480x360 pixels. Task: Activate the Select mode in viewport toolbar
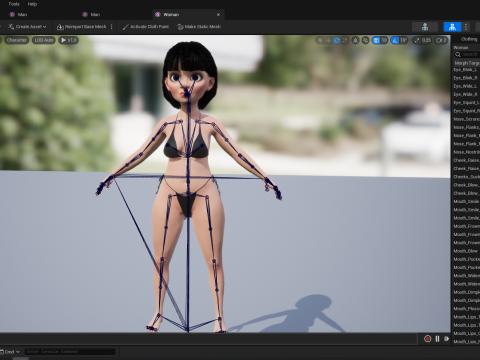[320, 40]
